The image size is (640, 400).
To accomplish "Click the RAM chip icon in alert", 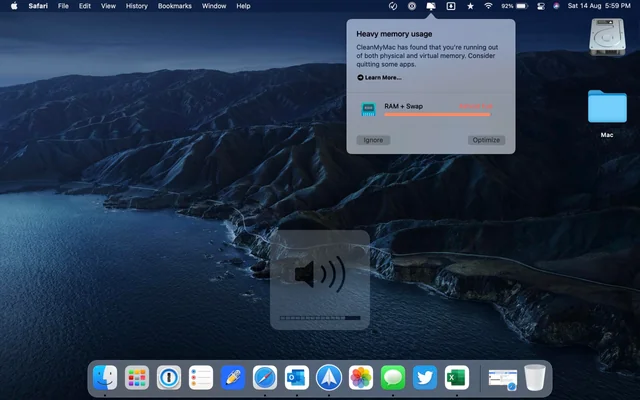I will [368, 109].
